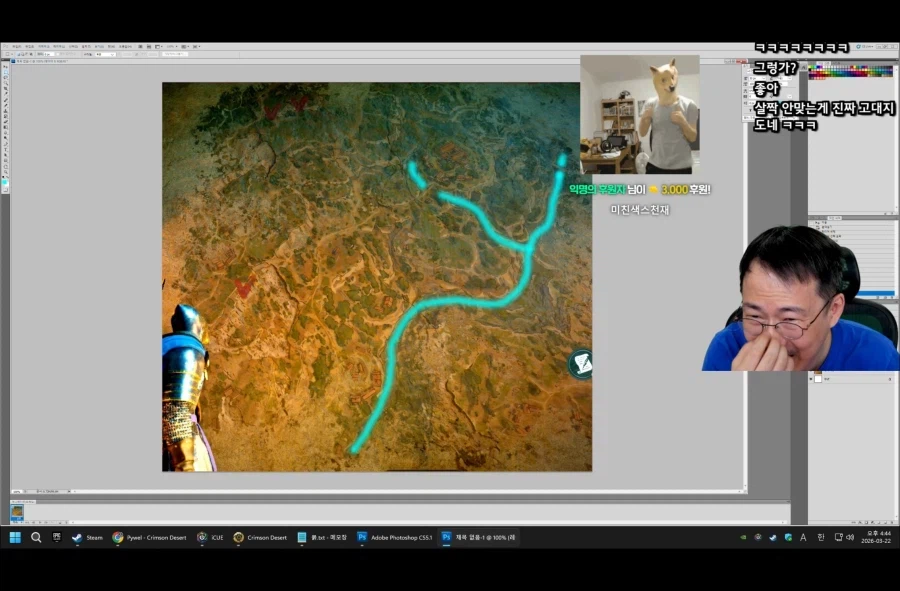Open the iCUE app from the taskbar
900x591 pixels.
click(209, 537)
